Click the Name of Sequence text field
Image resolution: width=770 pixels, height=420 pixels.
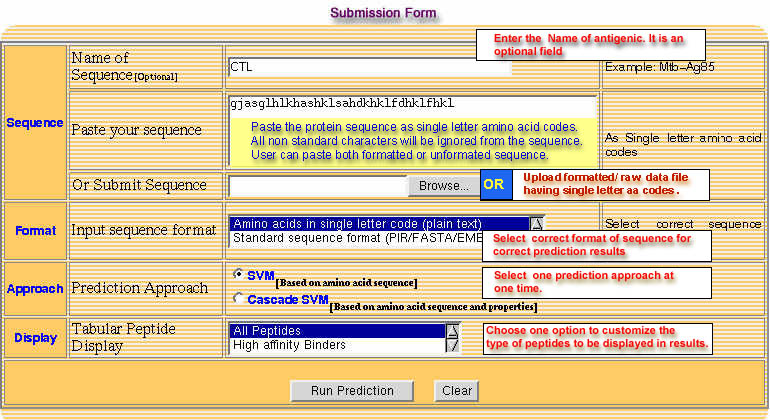tap(368, 67)
